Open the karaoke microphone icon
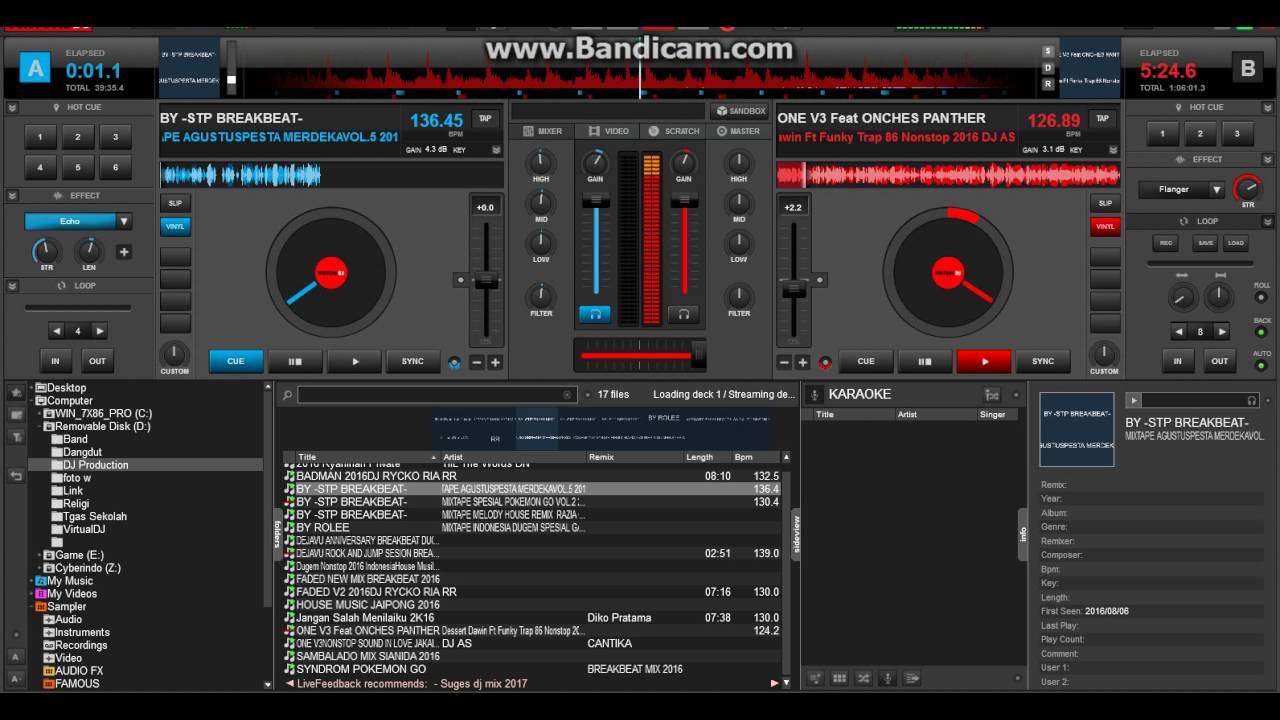Image resolution: width=1280 pixels, height=720 pixels. click(815, 394)
